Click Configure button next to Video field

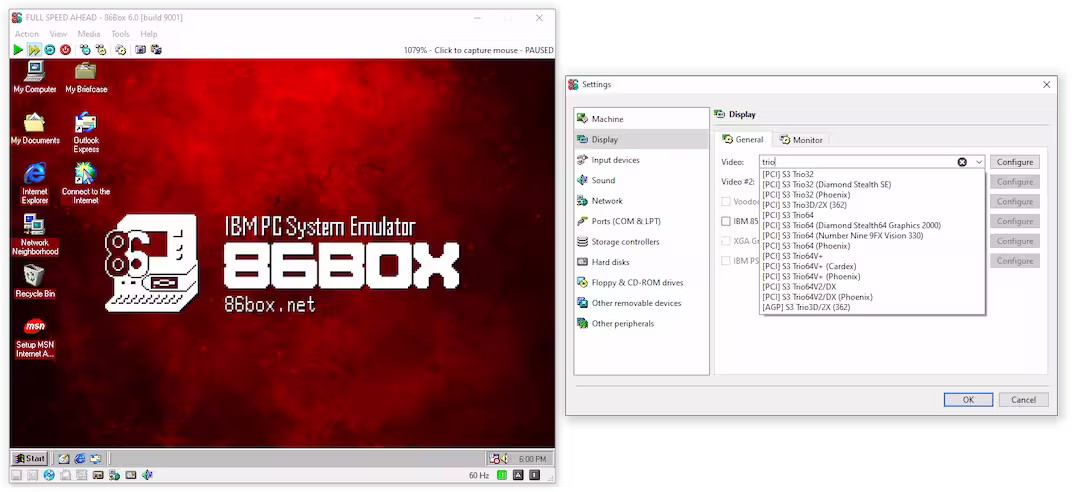(x=1015, y=162)
